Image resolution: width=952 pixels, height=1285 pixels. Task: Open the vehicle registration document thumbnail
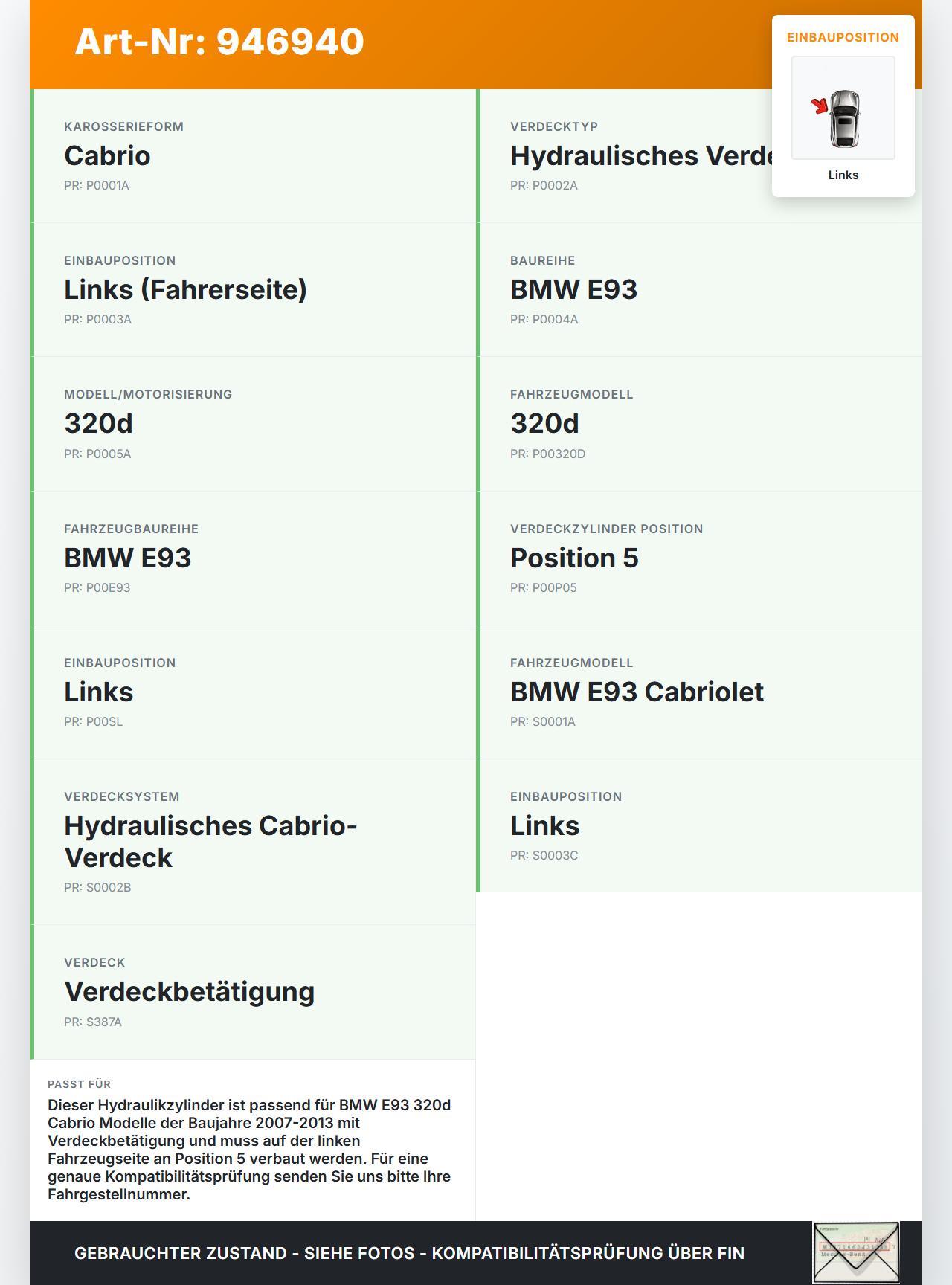[856, 1253]
